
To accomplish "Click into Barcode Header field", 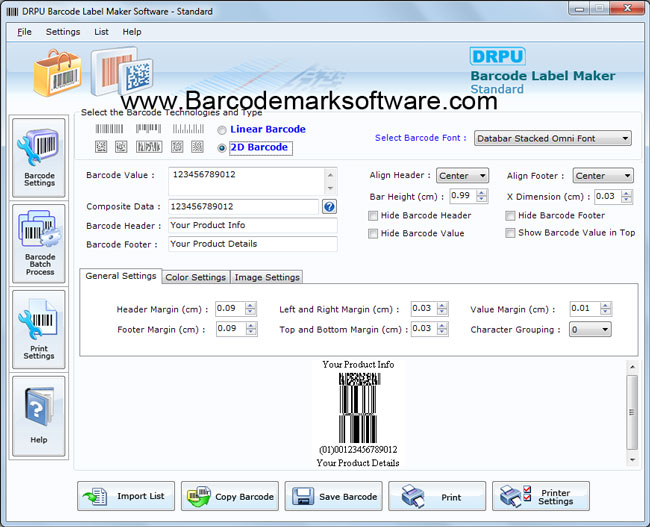I will click(253, 225).
